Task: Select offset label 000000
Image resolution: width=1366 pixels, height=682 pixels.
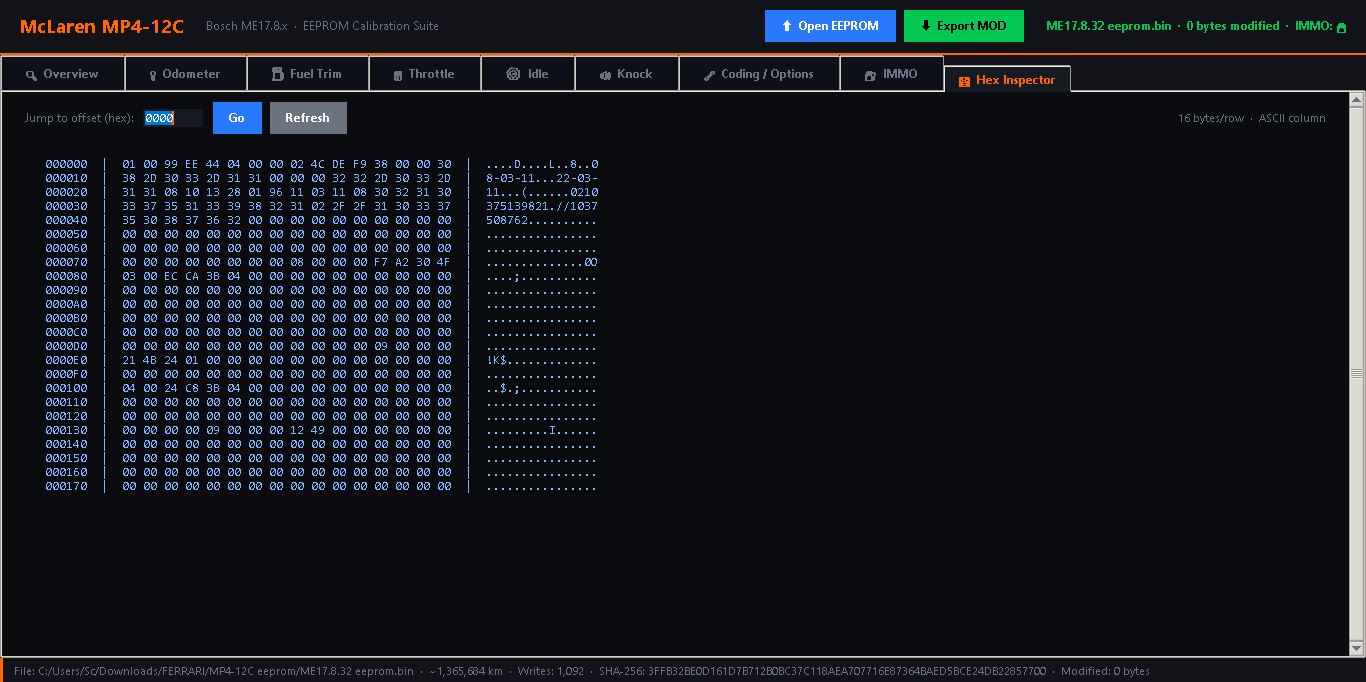Action: [66, 164]
